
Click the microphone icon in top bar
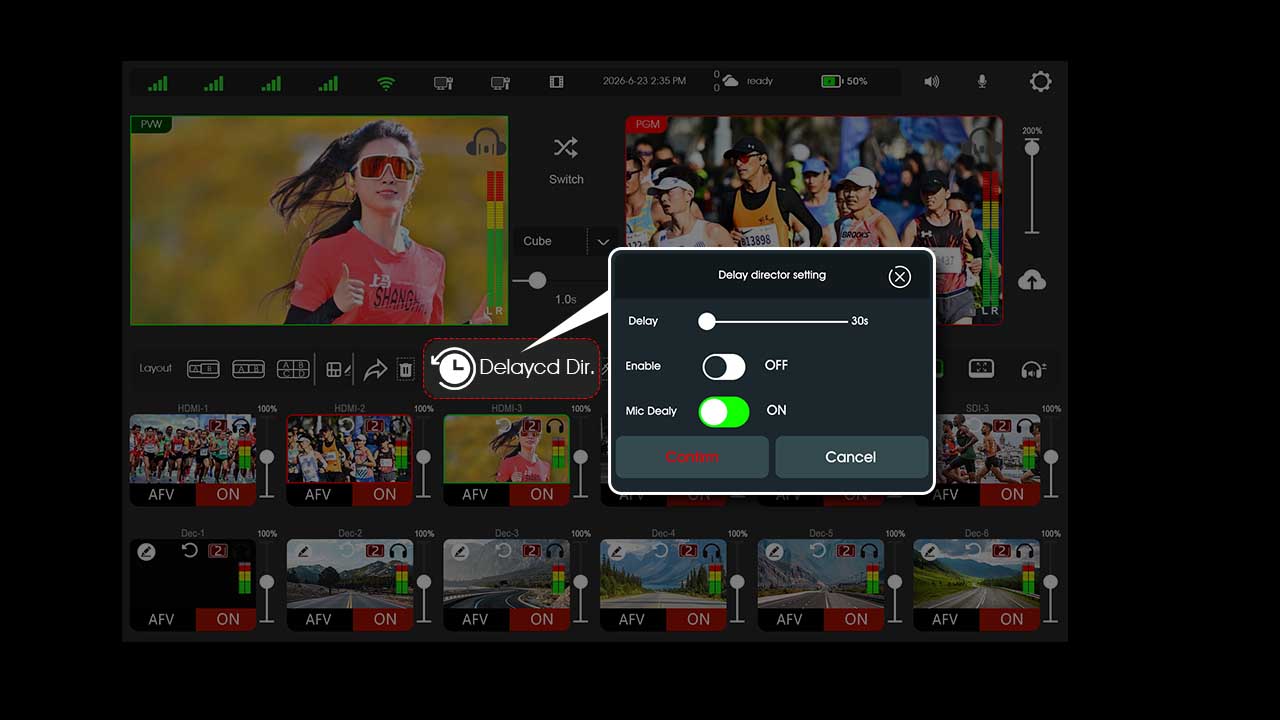982,81
